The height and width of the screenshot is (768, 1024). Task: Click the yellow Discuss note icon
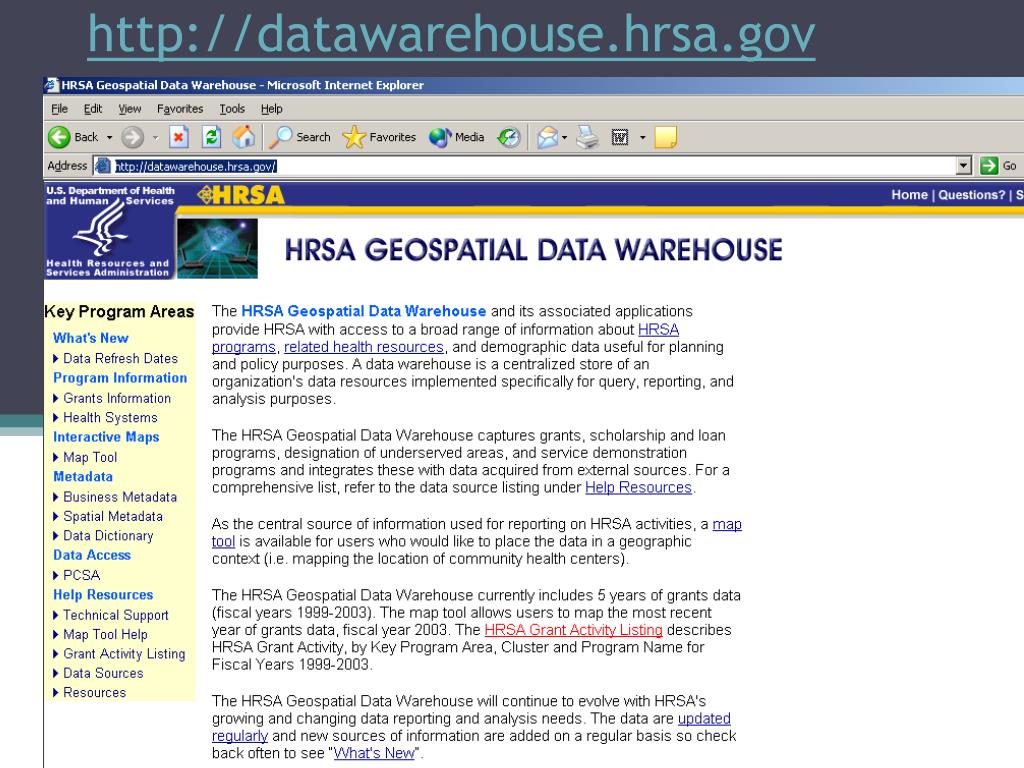coord(665,137)
